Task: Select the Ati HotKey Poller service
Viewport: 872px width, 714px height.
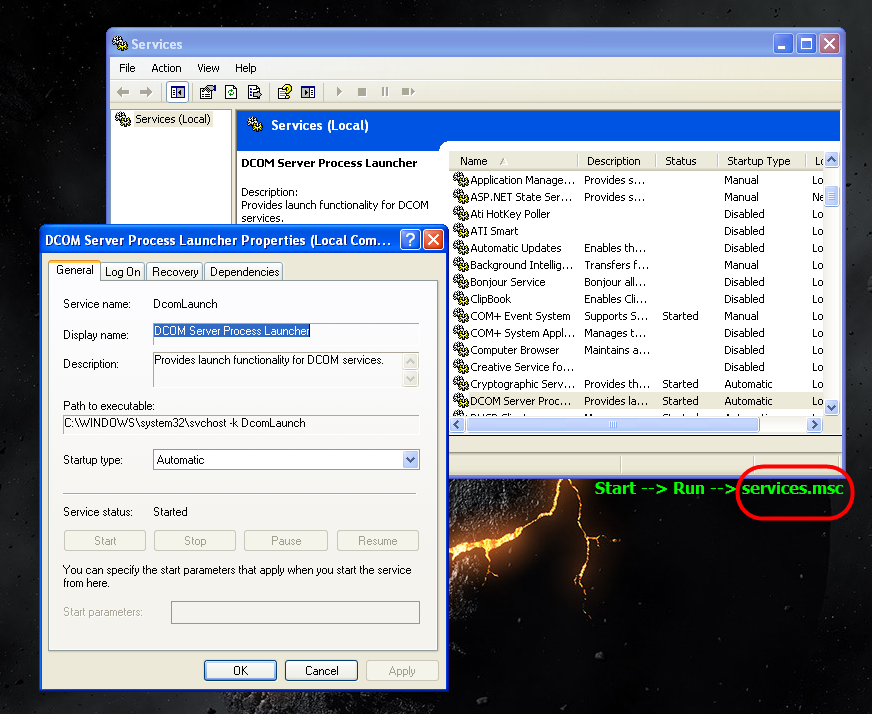Action: click(638, 214)
